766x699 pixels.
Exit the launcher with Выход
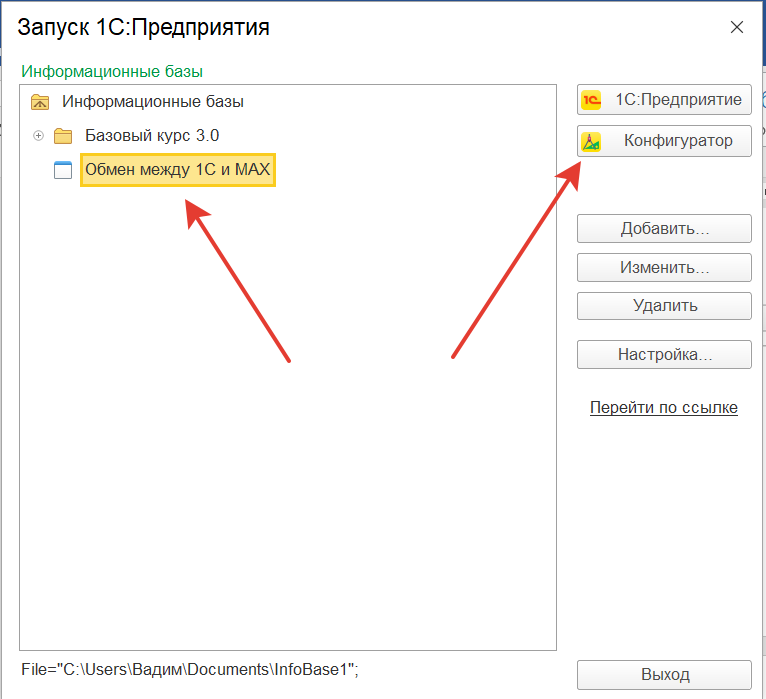tap(664, 675)
